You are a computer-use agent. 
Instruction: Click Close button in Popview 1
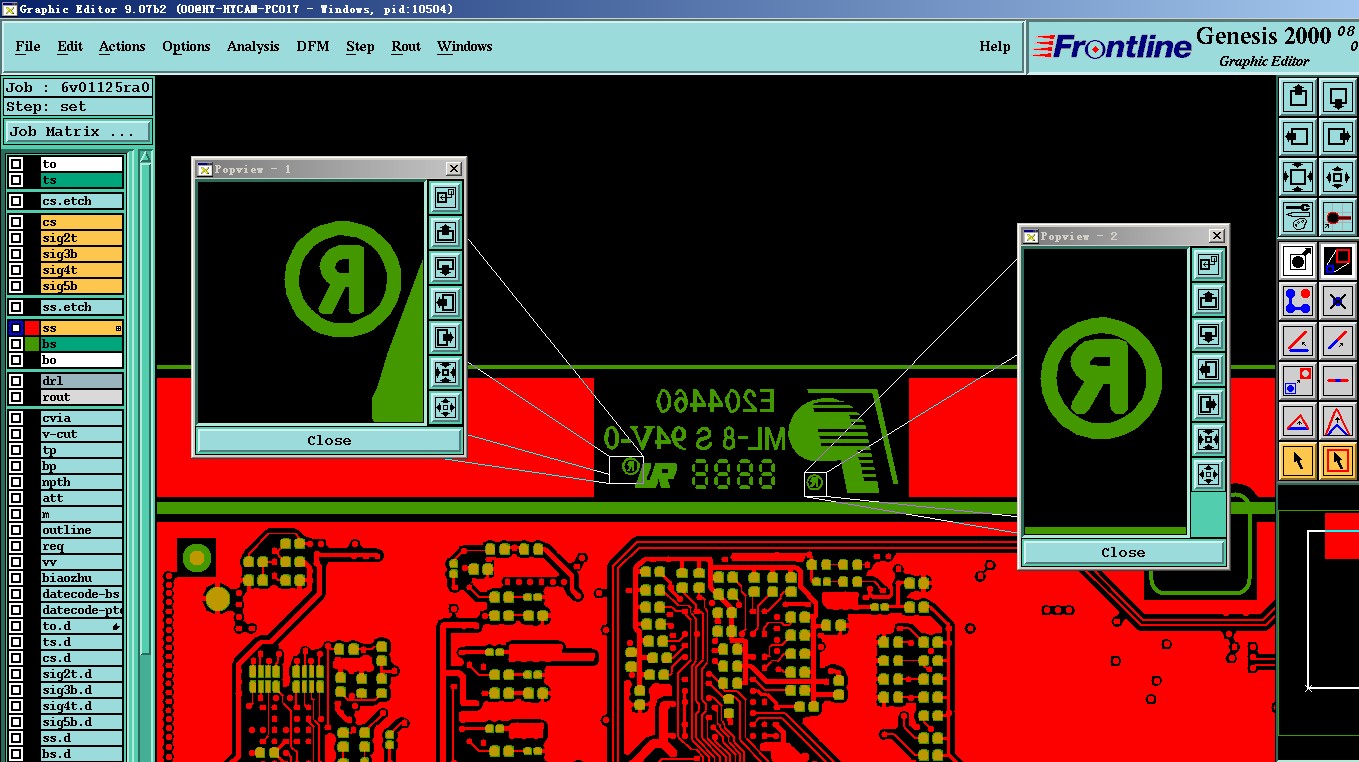click(329, 440)
